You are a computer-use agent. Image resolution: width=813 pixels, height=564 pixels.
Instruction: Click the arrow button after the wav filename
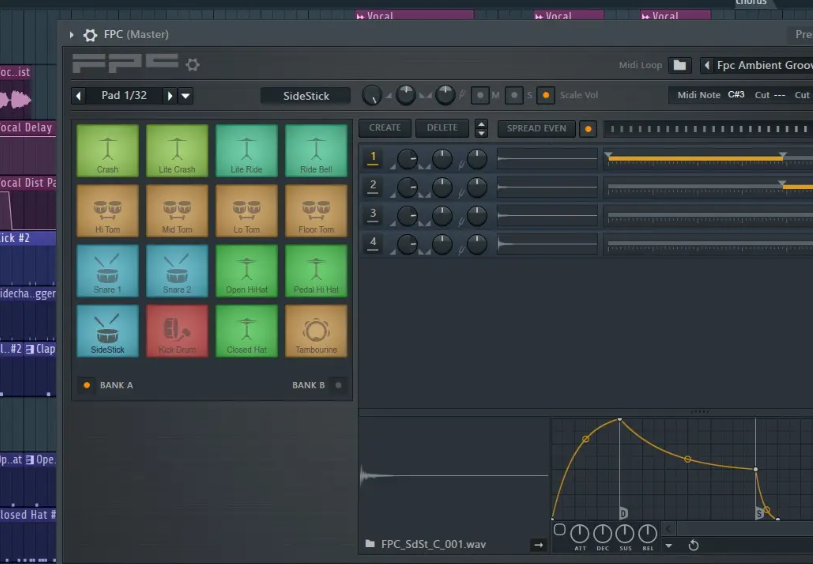click(538, 545)
